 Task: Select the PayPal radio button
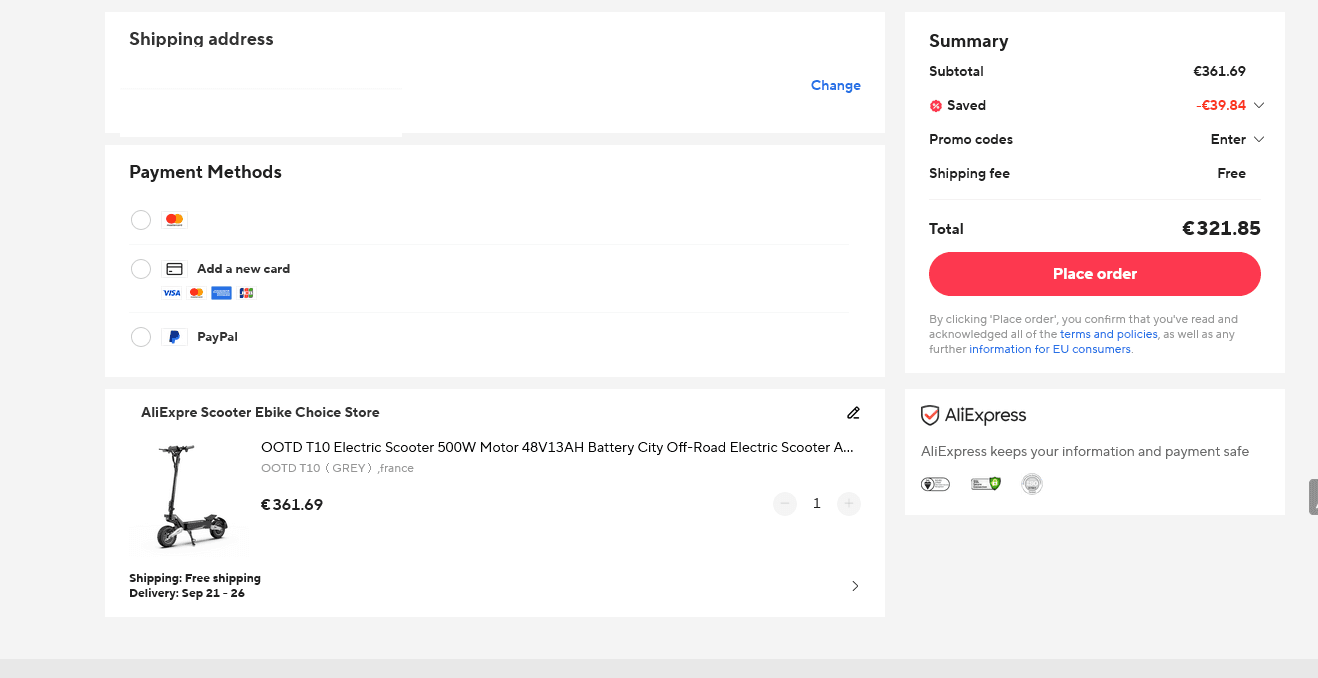(x=141, y=337)
